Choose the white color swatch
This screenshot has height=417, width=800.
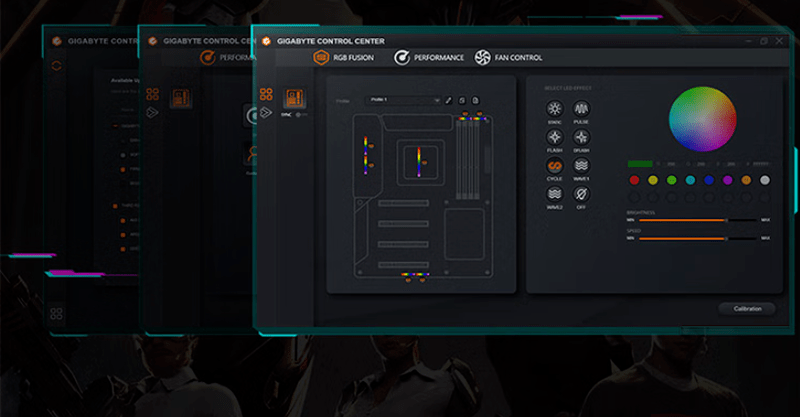[x=765, y=180]
